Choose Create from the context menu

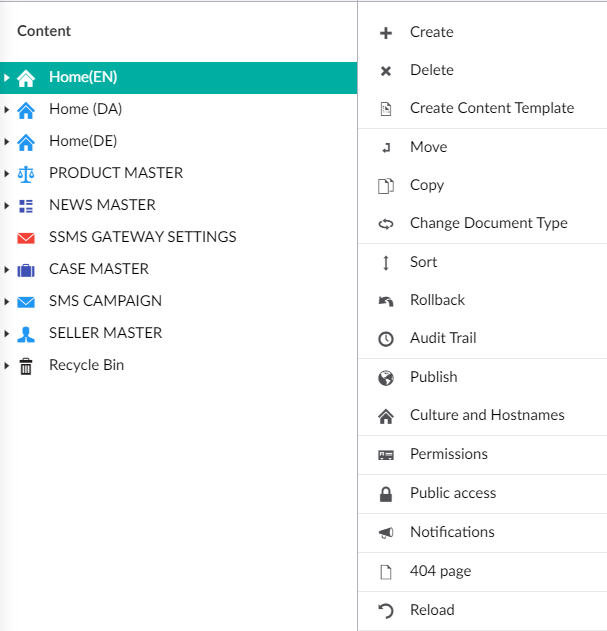(431, 32)
